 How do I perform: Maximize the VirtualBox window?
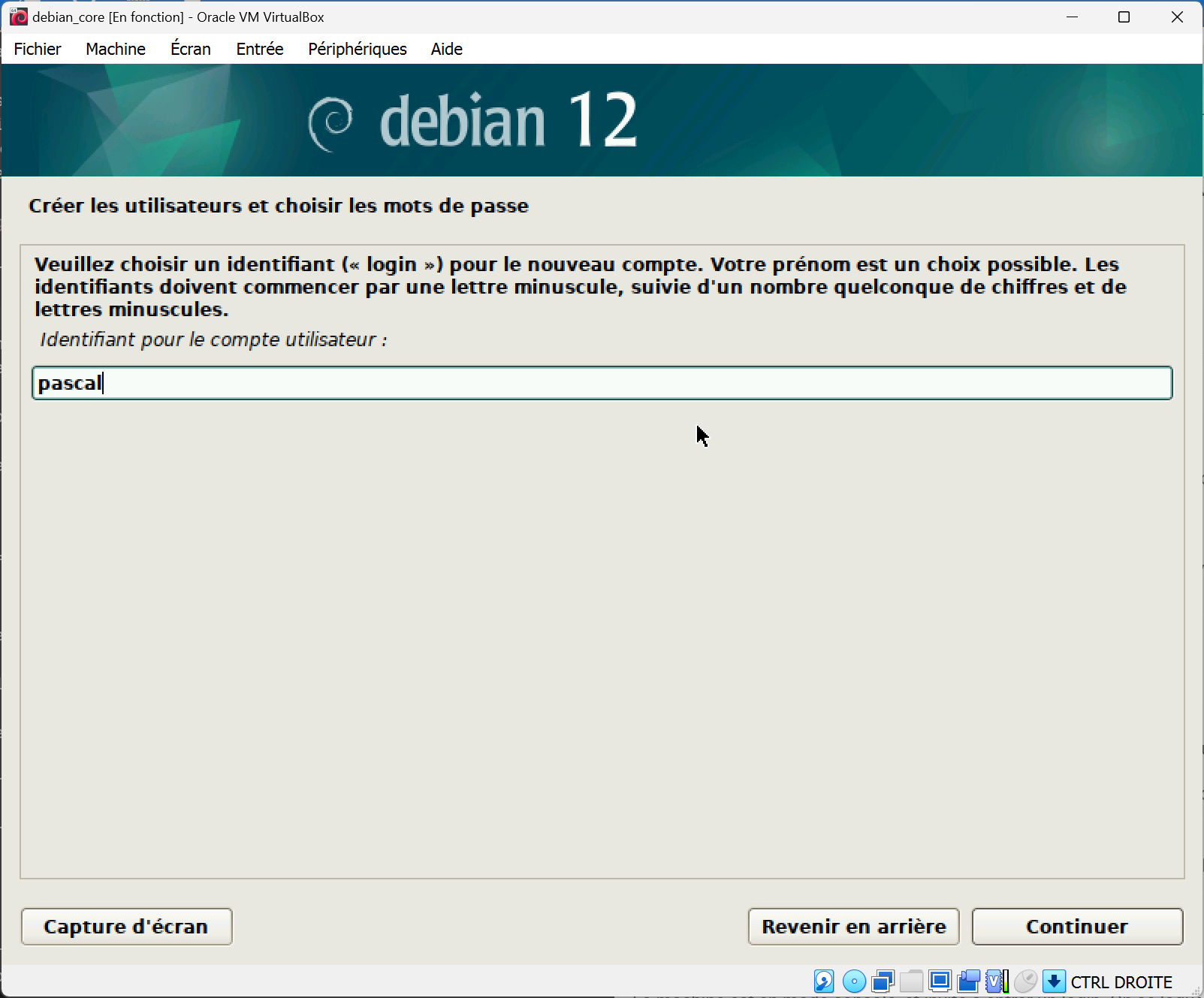click(x=1124, y=17)
